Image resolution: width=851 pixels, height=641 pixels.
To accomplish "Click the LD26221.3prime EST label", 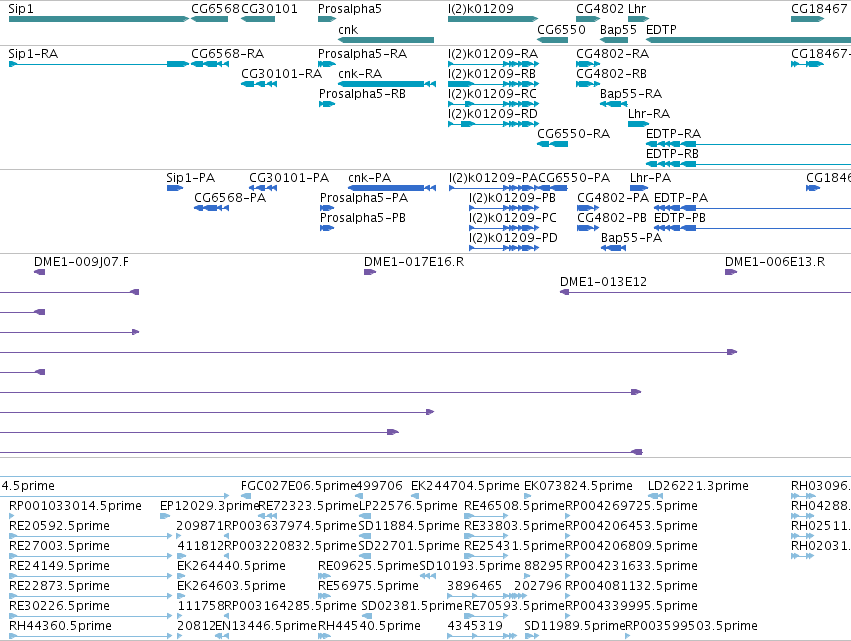I will (x=698, y=486).
